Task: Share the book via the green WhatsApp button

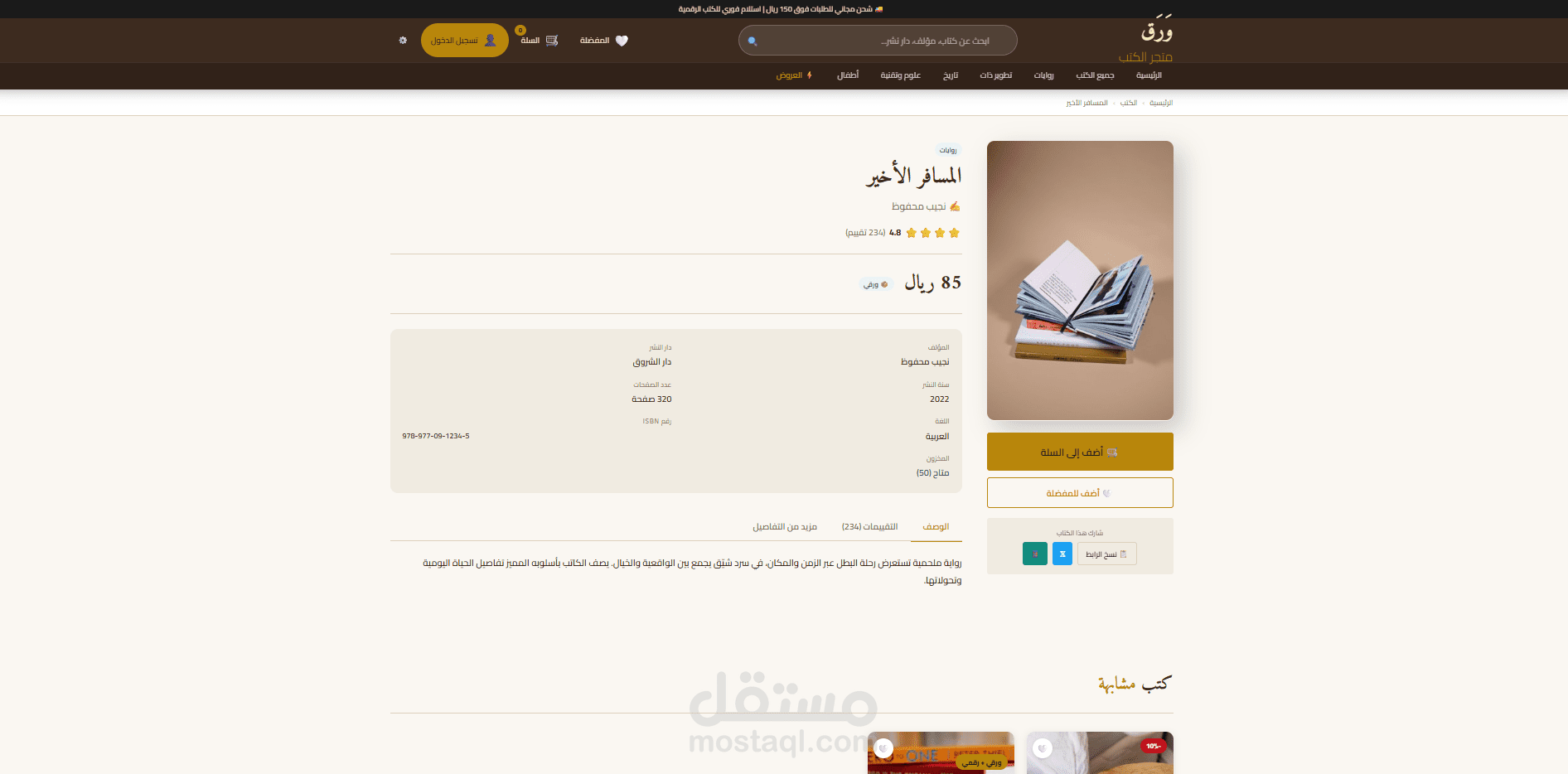Action: point(1035,554)
